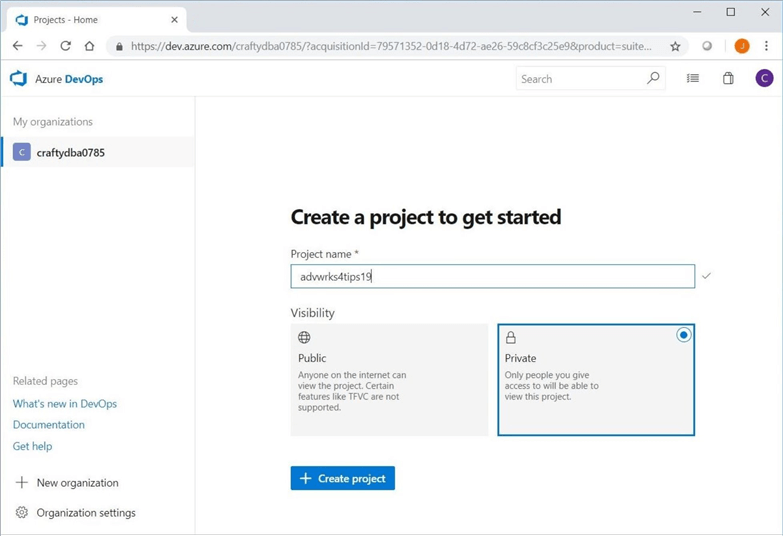Open What's new in DevOps link
This screenshot has height=536, width=783.
tap(65, 404)
